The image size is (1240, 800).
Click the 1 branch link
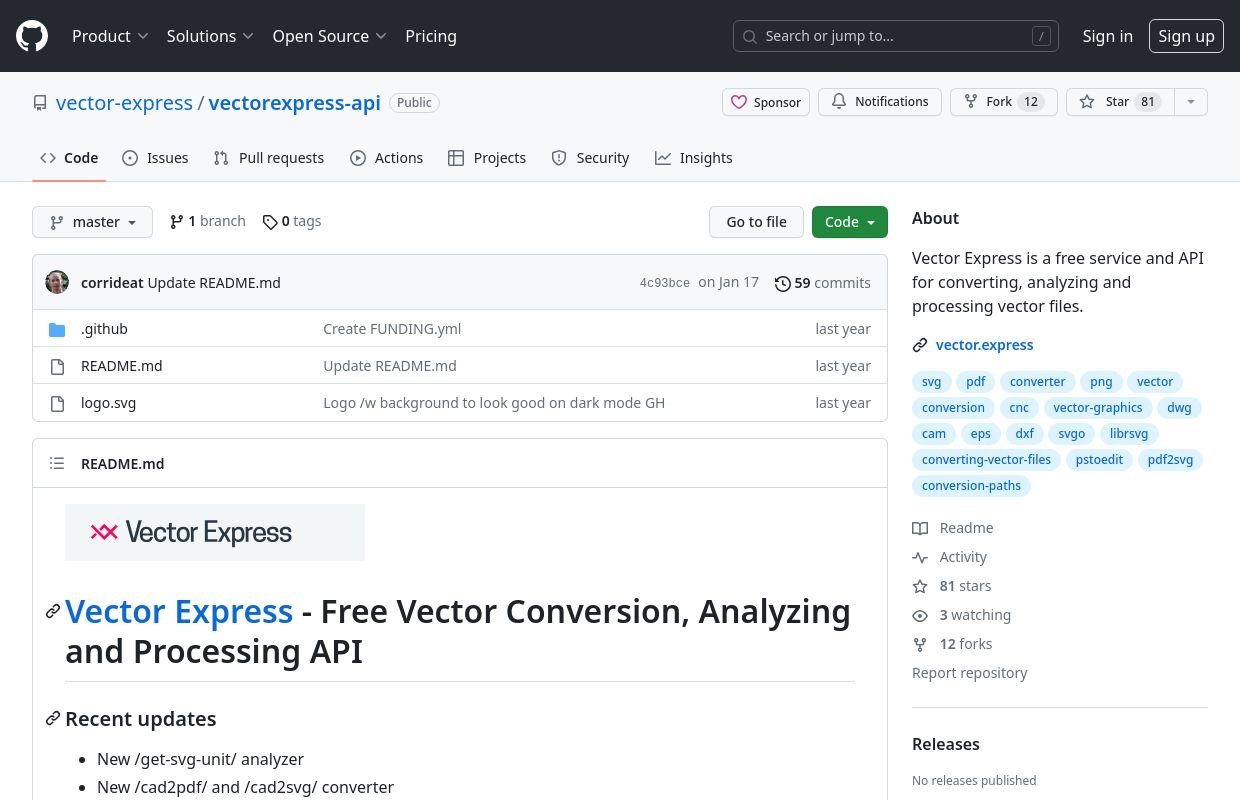[208, 221]
